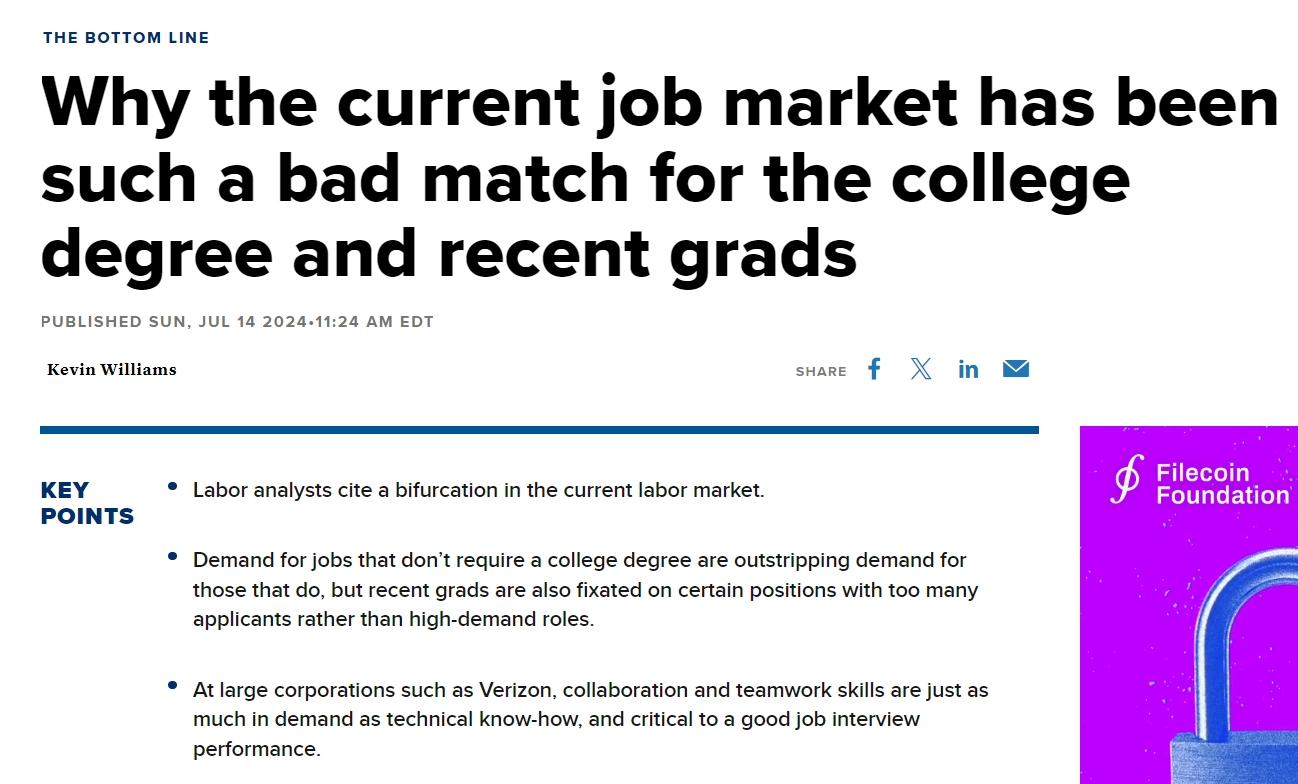The width and height of the screenshot is (1298, 784).
Task: Share article on X (Twitter)
Action: point(921,369)
